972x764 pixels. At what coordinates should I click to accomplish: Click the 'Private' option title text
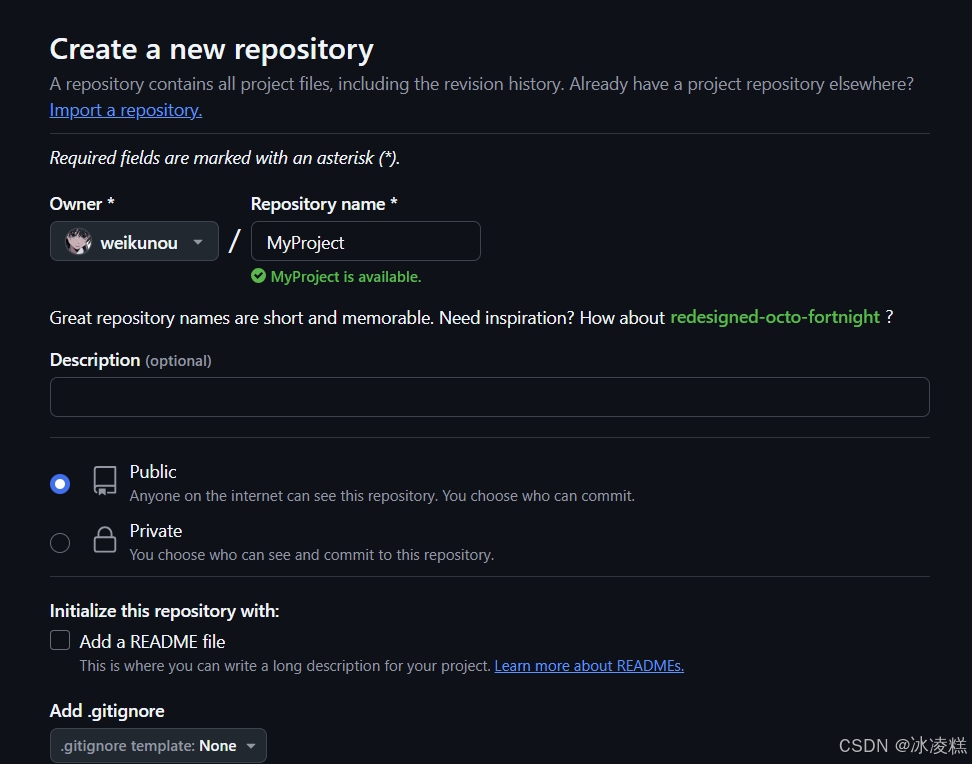point(156,531)
